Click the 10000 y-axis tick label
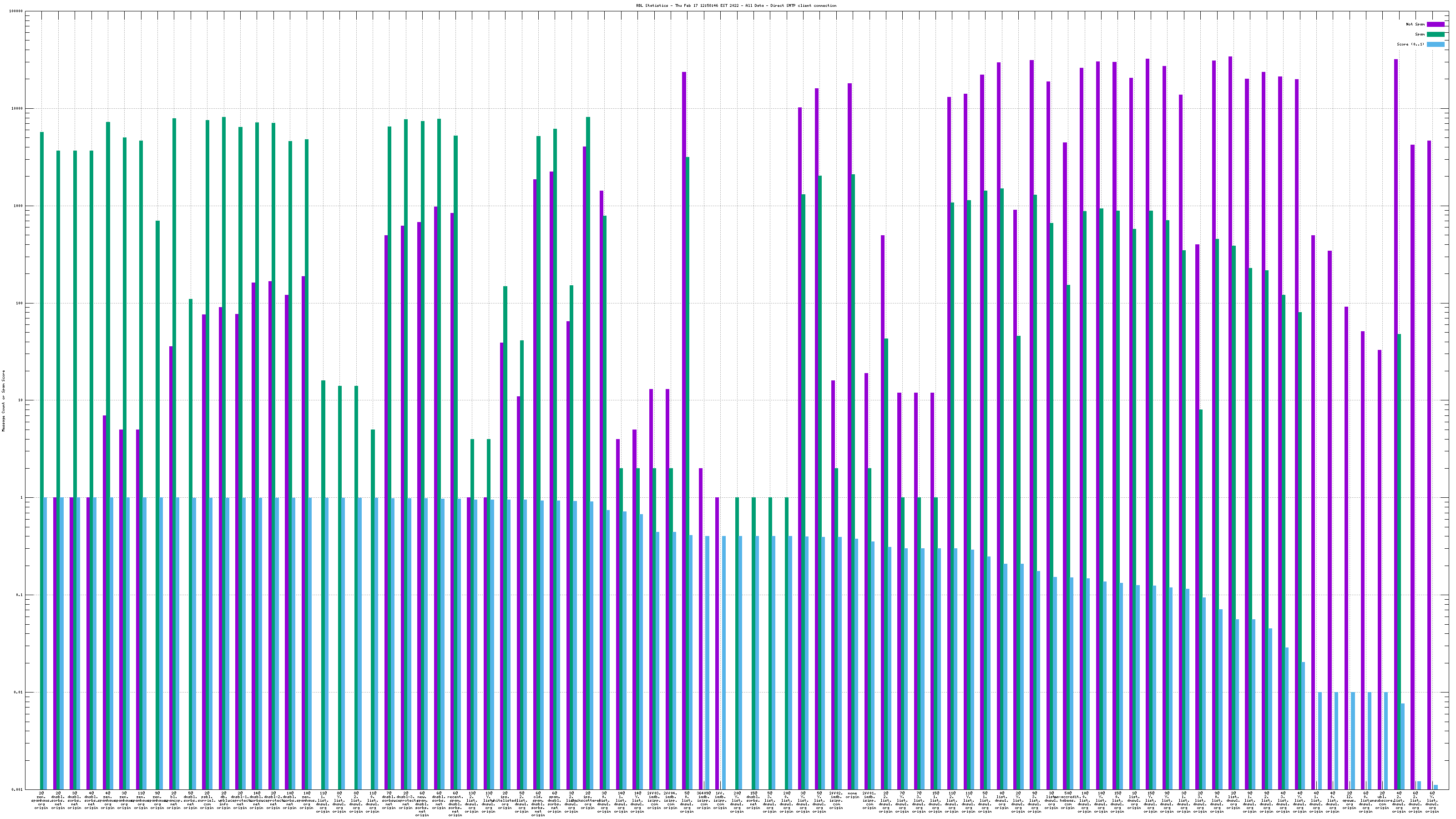Image resolution: width=1456 pixels, height=819 pixels. coord(18,109)
